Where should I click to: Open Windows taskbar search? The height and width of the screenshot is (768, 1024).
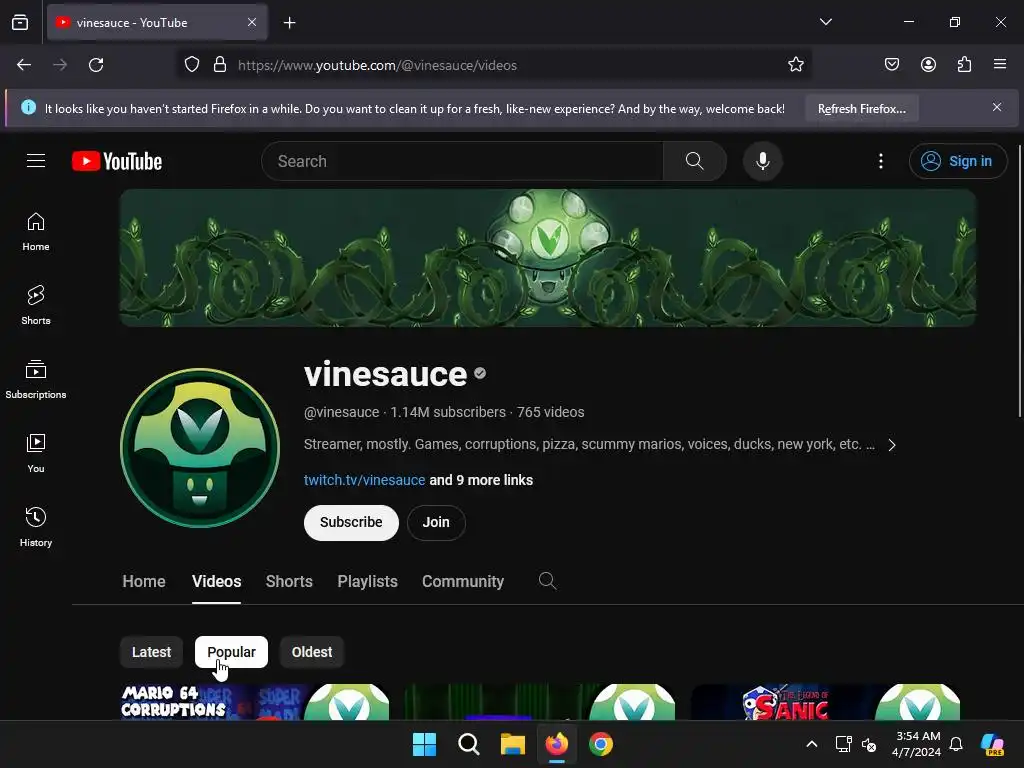pos(468,744)
